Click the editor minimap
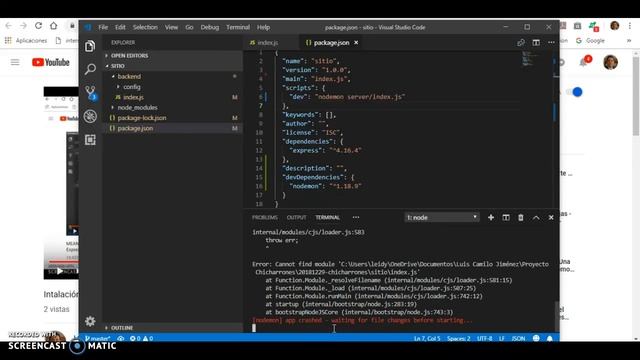The height and width of the screenshot is (360, 640). (531, 59)
